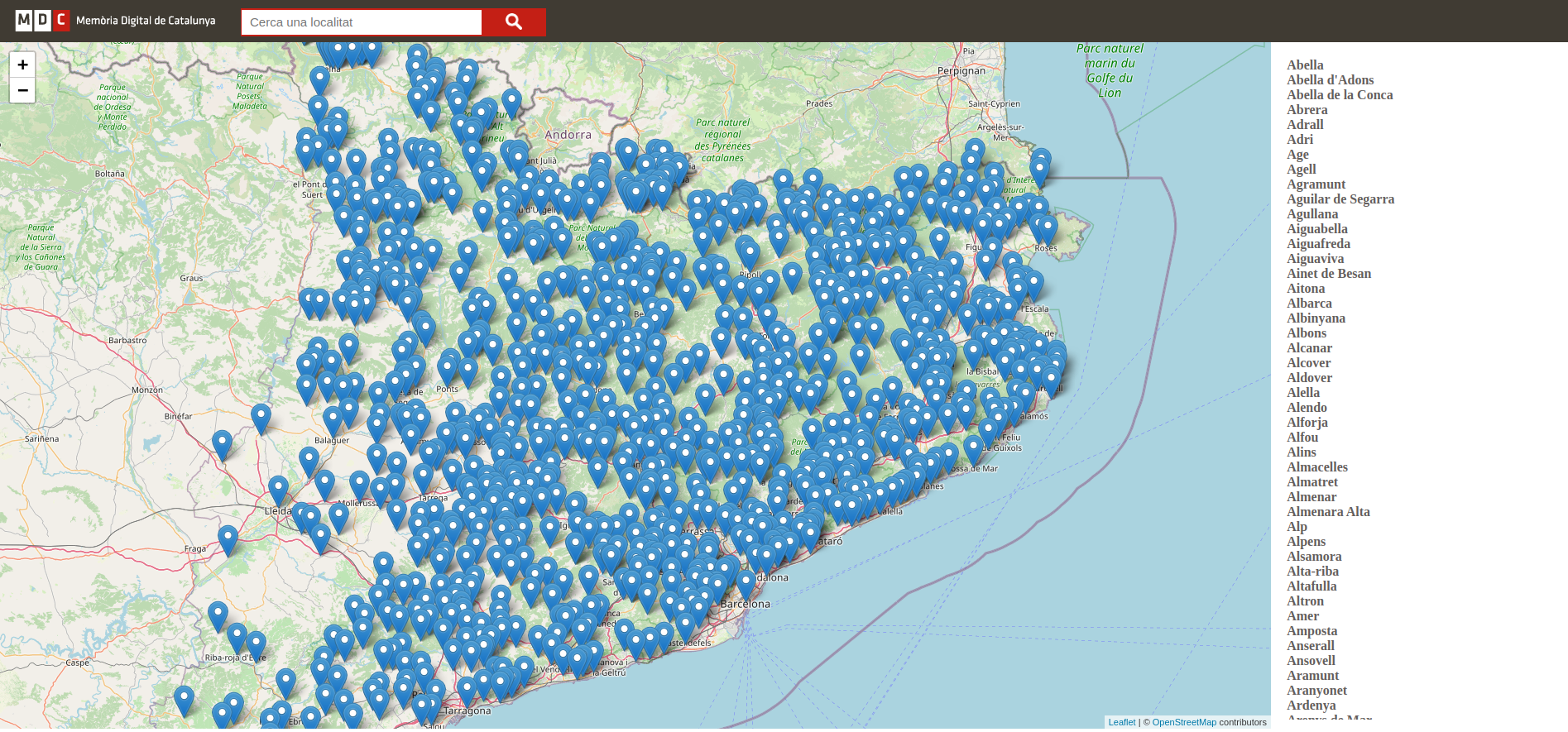
Task: Click the red search magnifier button
Action: [x=513, y=22]
